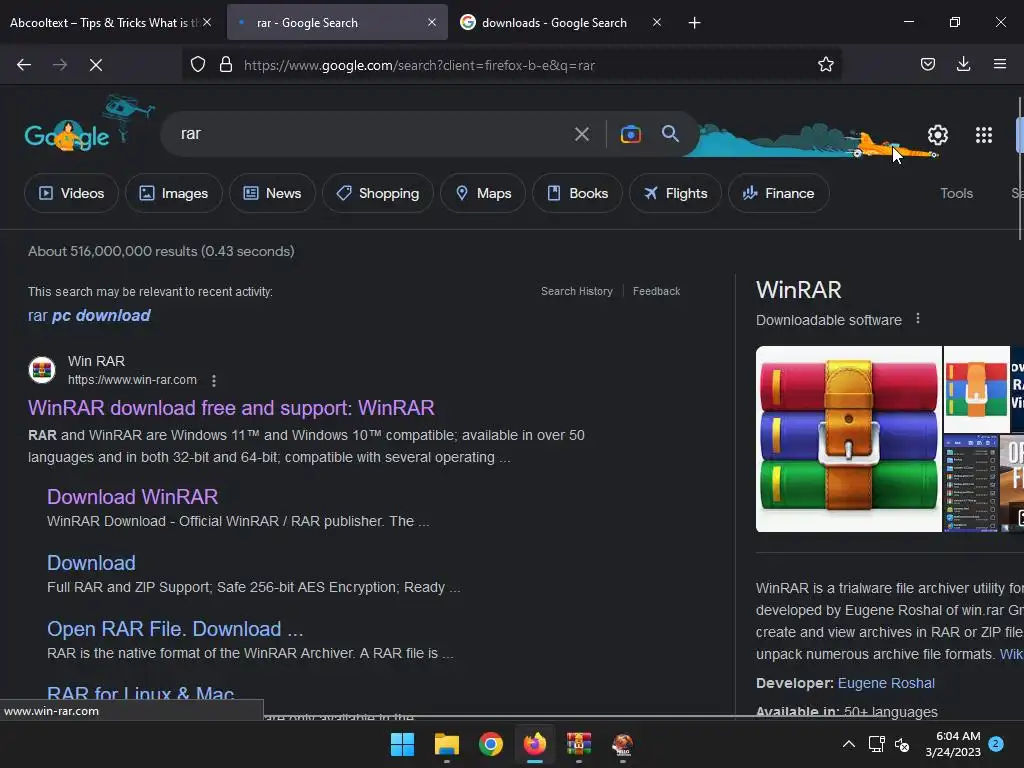Close the downloads - Google Search tab
The height and width of the screenshot is (768, 1024).
657,22
